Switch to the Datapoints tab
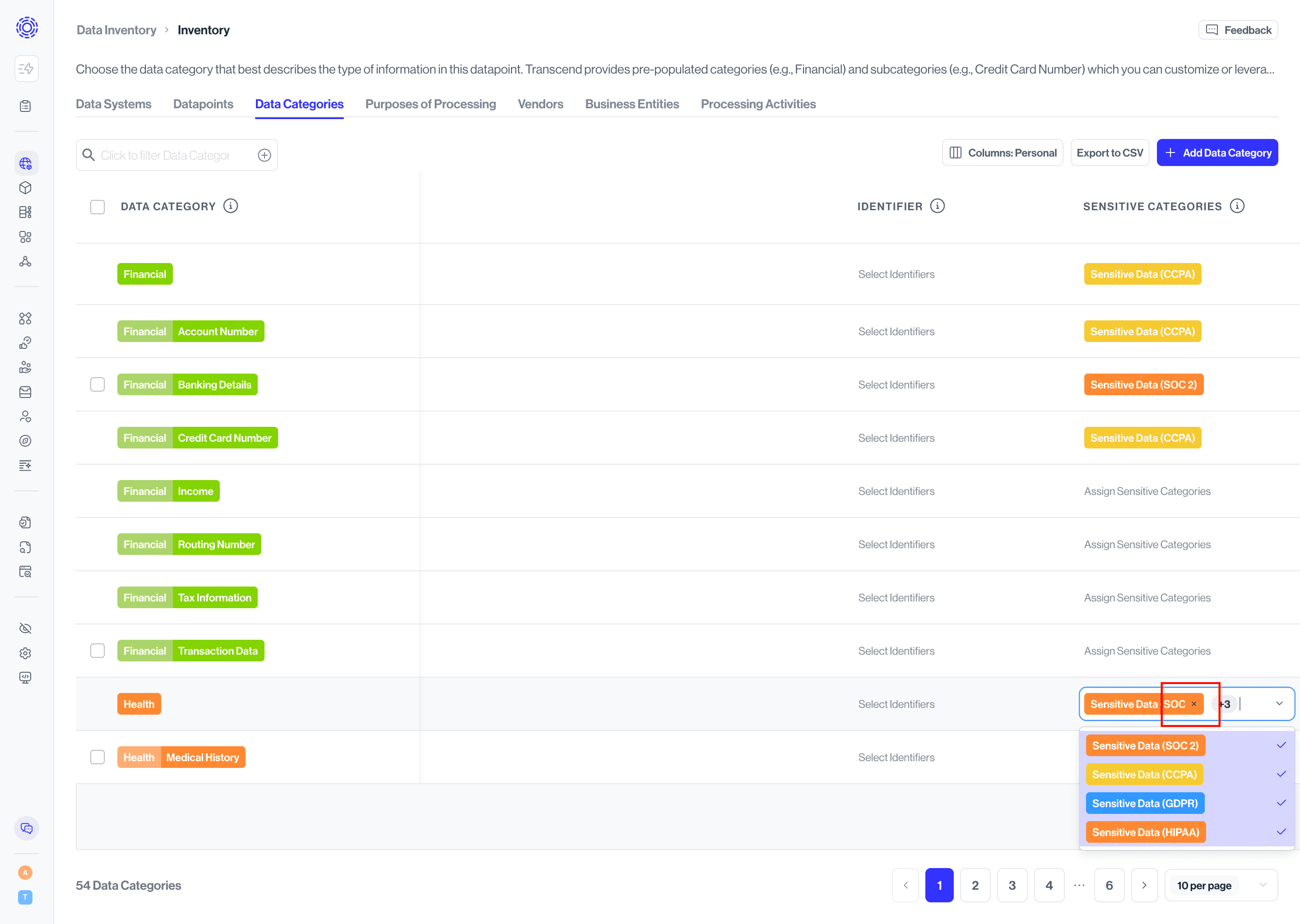The height and width of the screenshot is (924, 1300). point(203,104)
